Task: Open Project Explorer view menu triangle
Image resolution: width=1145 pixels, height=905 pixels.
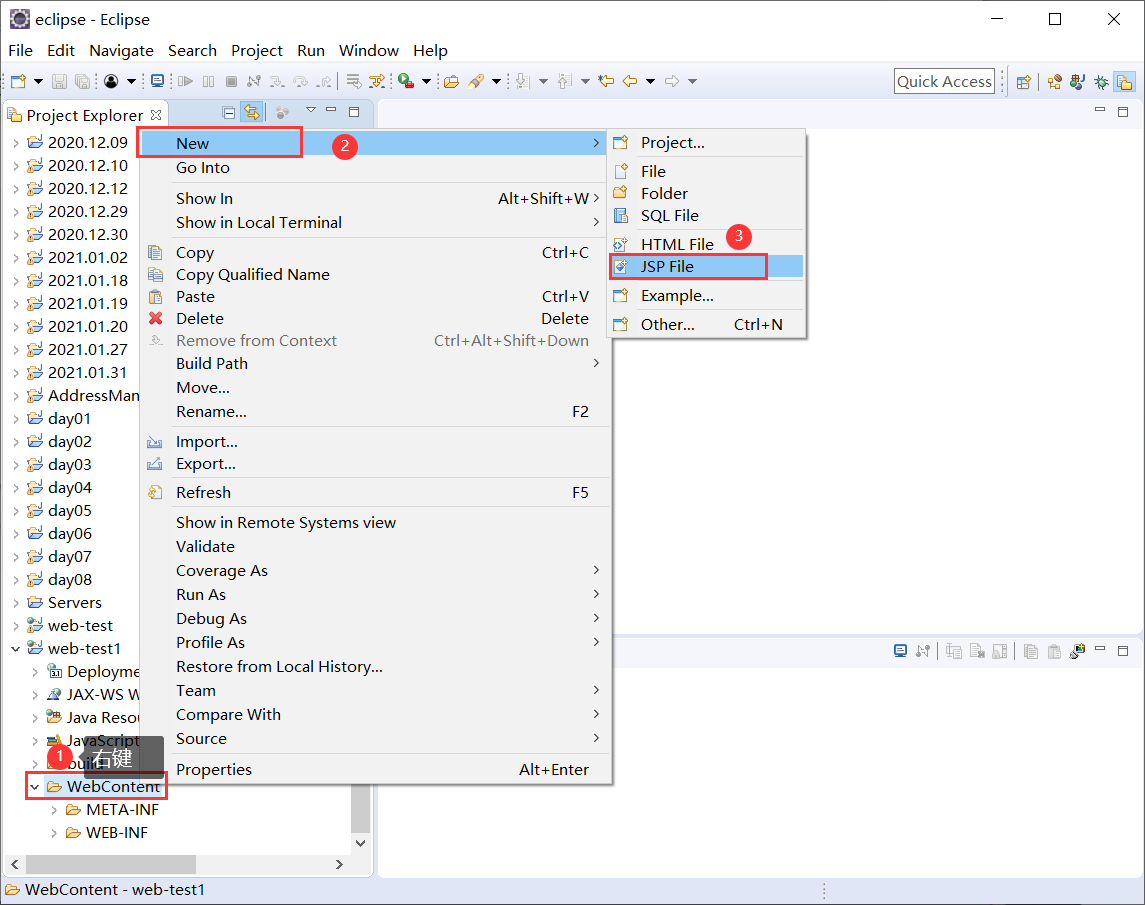Action: click(x=311, y=110)
